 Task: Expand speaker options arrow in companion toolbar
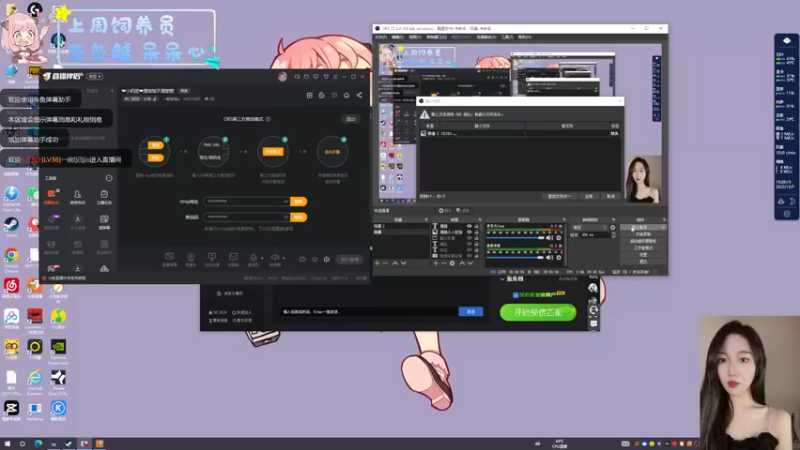284,258
